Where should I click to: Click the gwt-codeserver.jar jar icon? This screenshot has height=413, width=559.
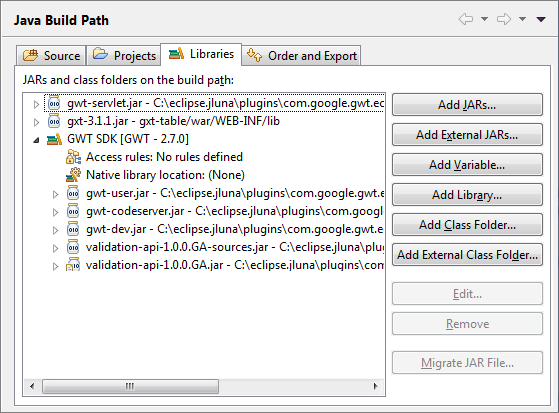(73, 211)
